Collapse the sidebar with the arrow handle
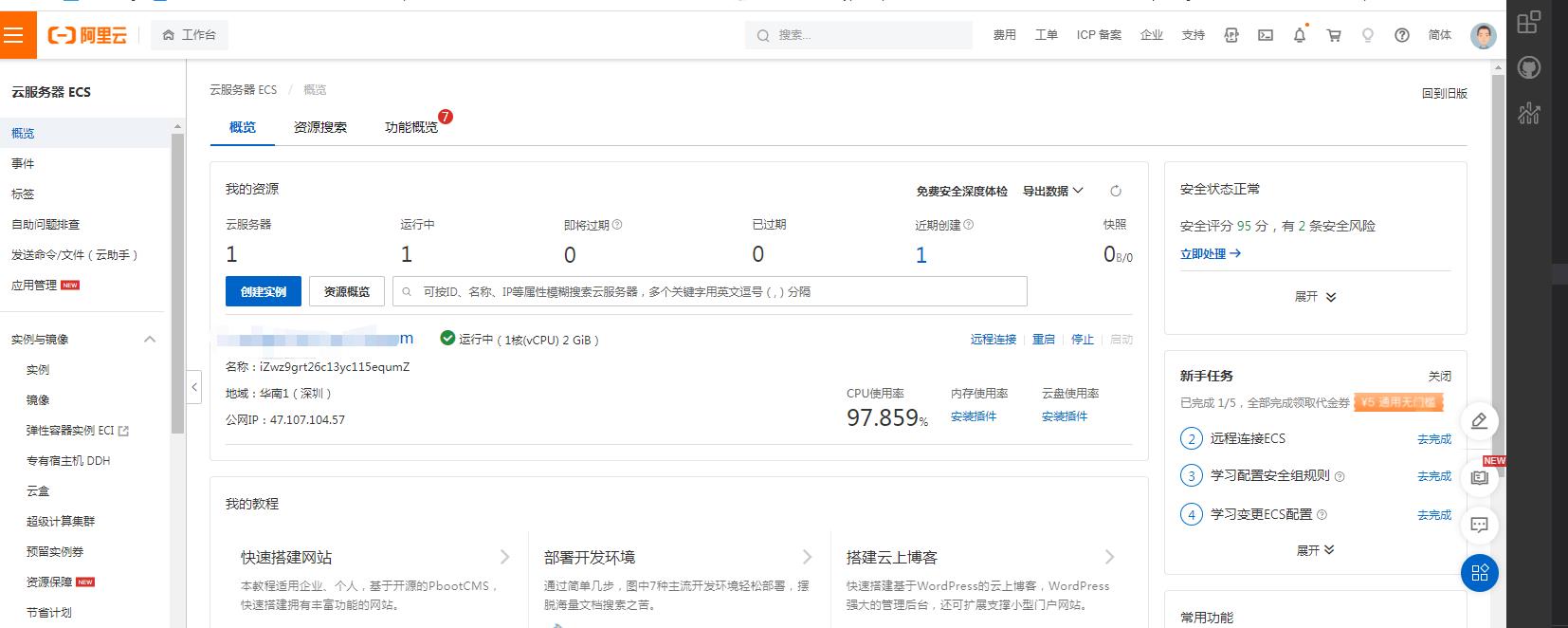 (194, 387)
